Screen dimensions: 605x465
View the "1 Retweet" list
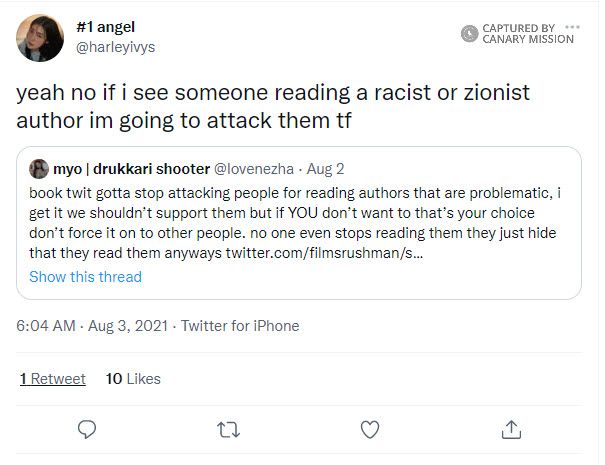click(52, 379)
